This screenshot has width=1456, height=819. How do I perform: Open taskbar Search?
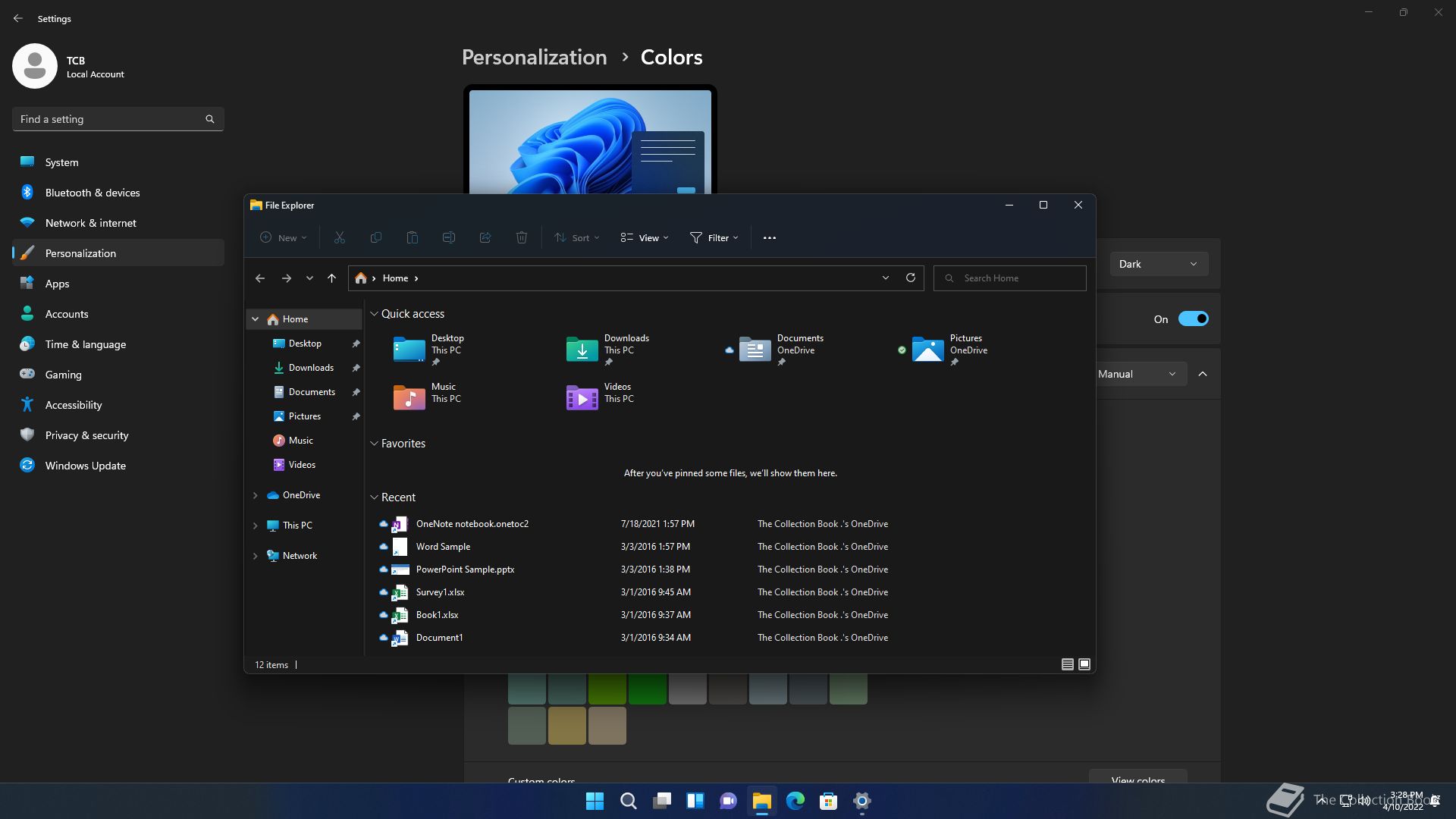coord(629,801)
